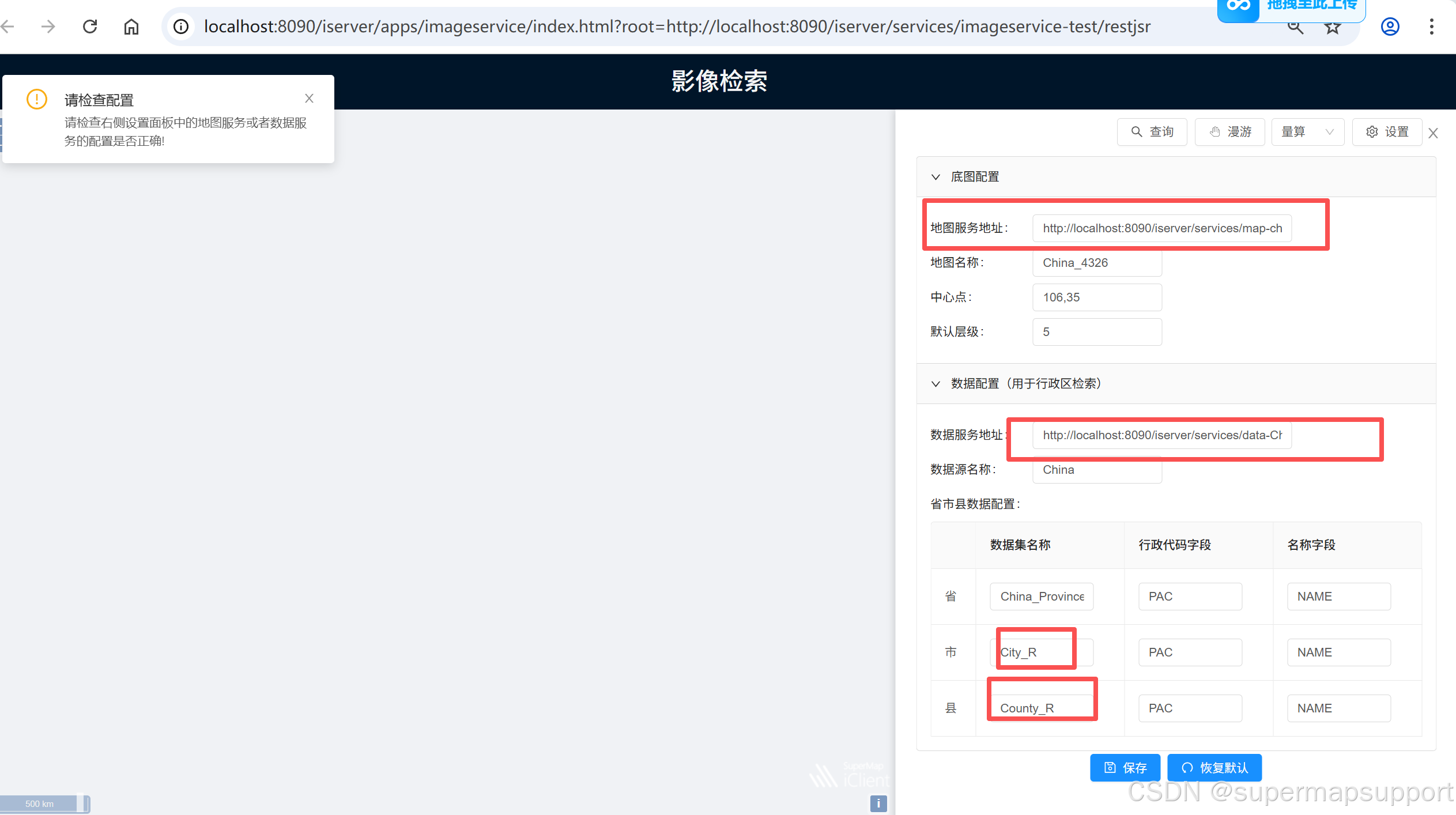The image size is (1456, 815).
Task: Open Chrome's three-dot menu
Action: click(1432, 26)
